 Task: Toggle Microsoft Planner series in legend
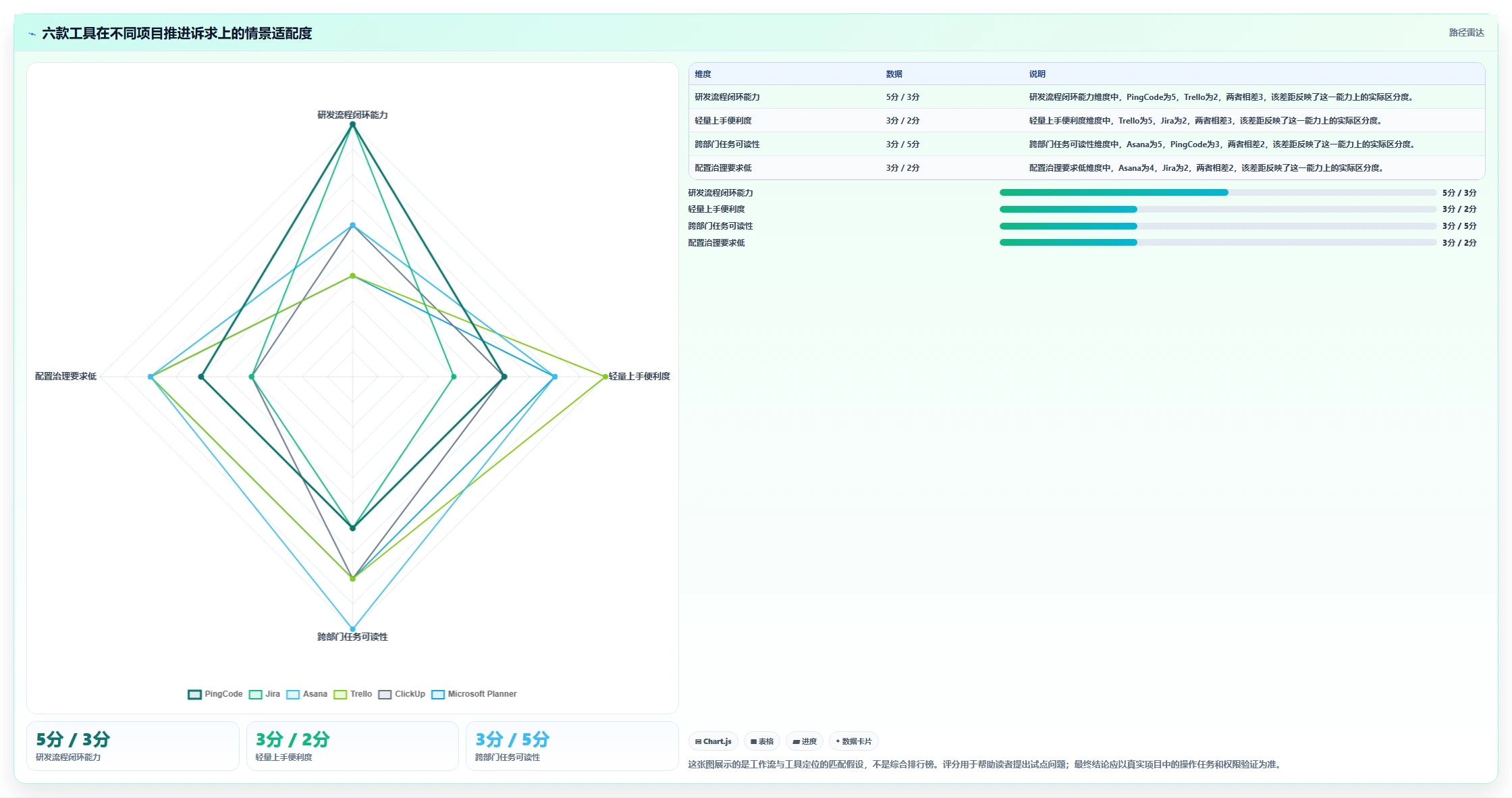tap(474, 694)
